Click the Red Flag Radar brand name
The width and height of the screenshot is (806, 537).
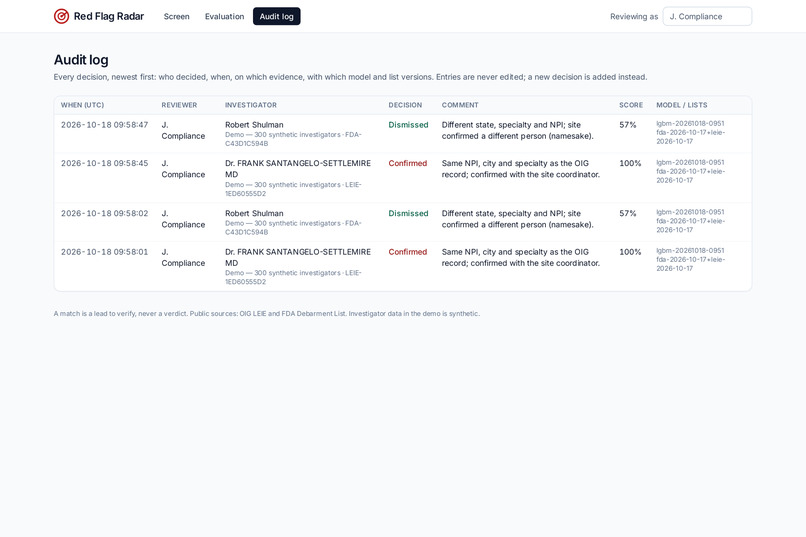click(x=109, y=16)
